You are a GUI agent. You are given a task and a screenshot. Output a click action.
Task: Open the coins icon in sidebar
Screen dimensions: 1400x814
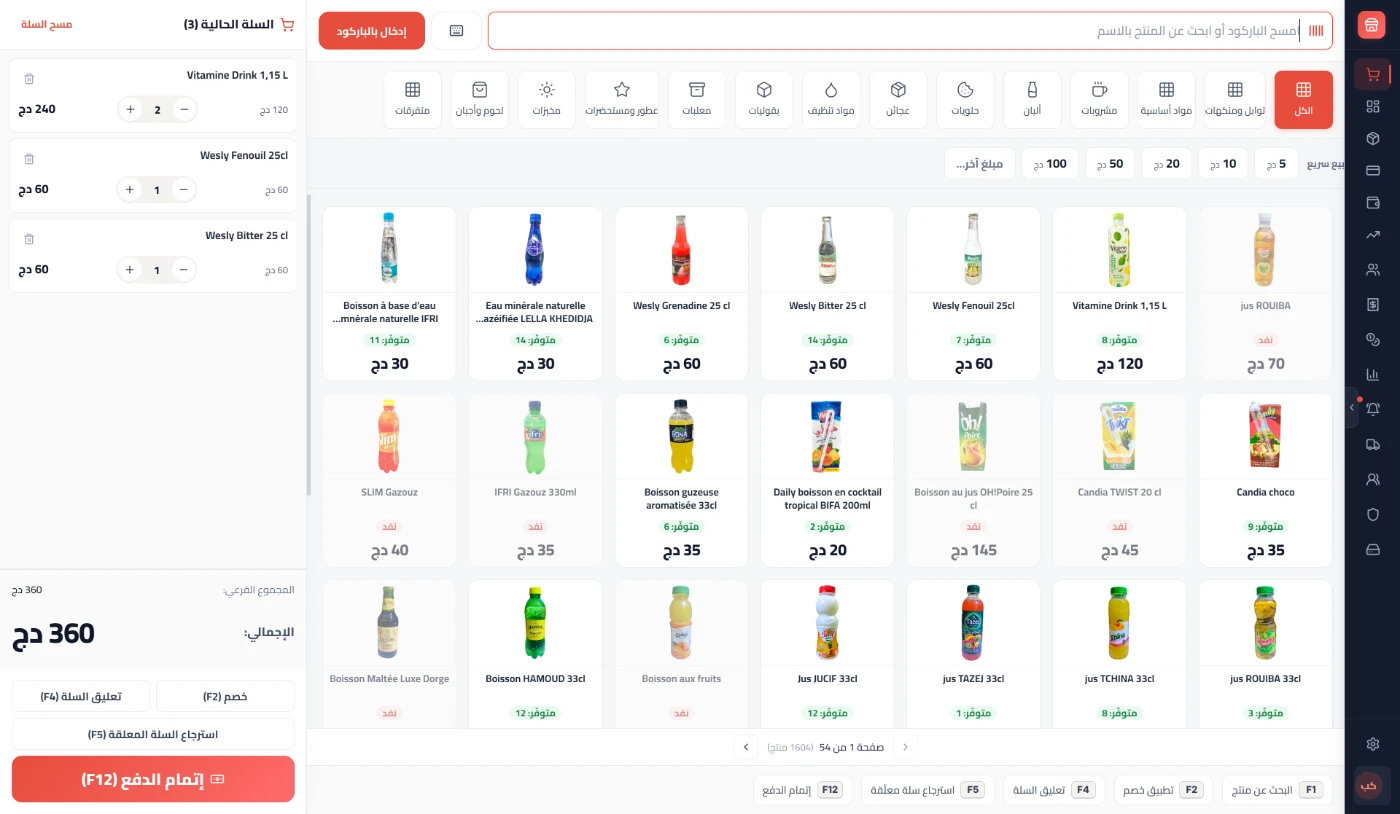pyautogui.click(x=1372, y=340)
